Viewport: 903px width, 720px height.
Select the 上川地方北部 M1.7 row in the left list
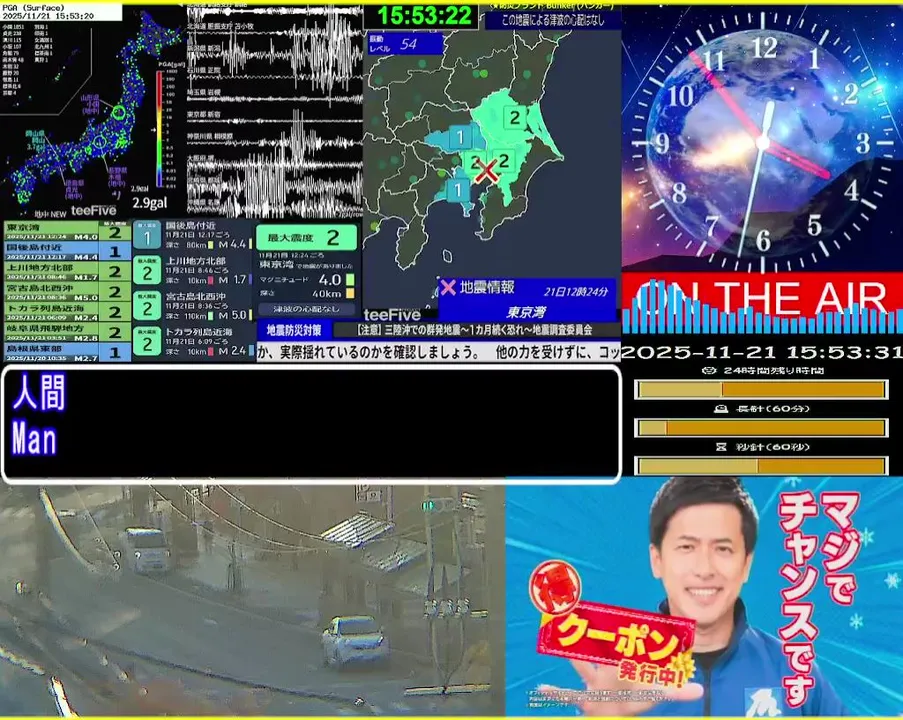pos(67,271)
